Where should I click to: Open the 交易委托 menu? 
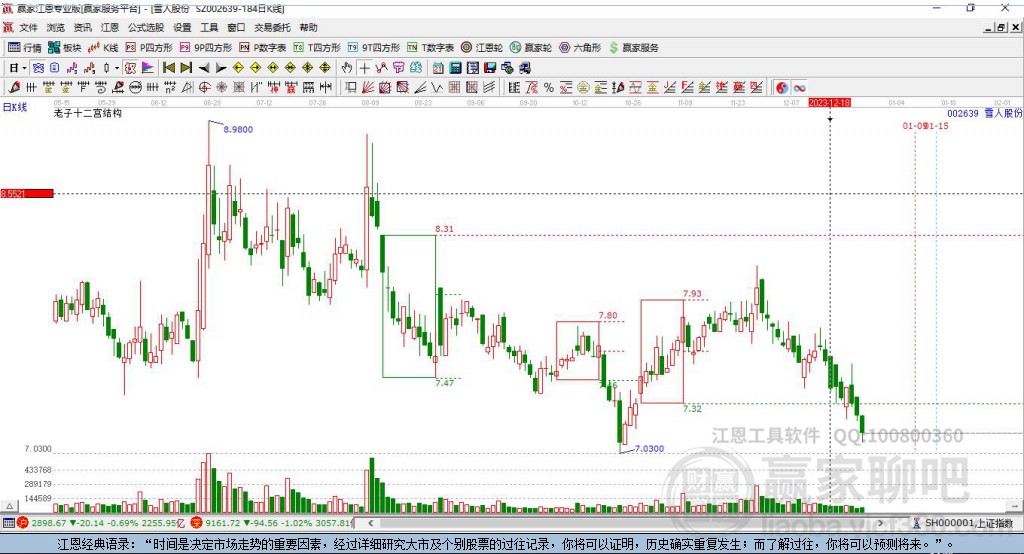(x=272, y=27)
